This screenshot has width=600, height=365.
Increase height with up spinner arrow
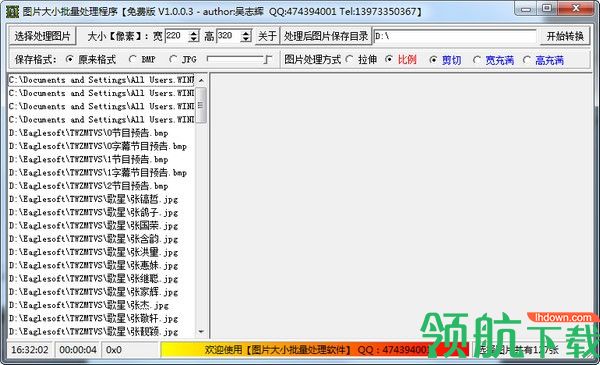point(246,33)
